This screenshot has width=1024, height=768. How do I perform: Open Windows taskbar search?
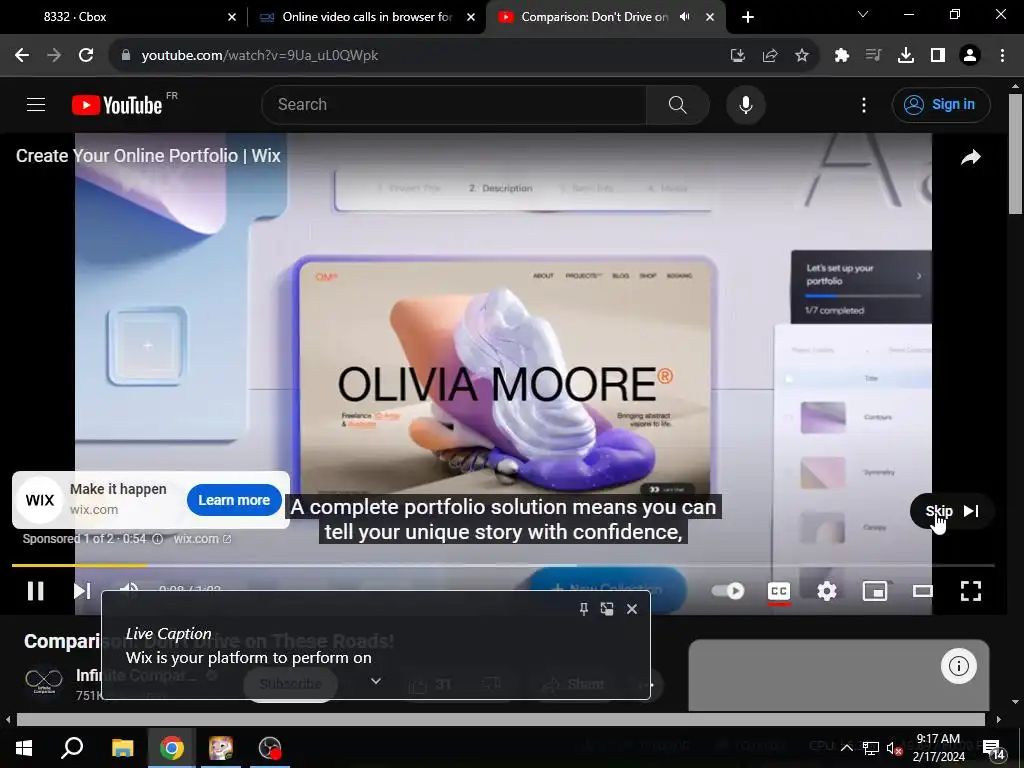[x=72, y=748]
